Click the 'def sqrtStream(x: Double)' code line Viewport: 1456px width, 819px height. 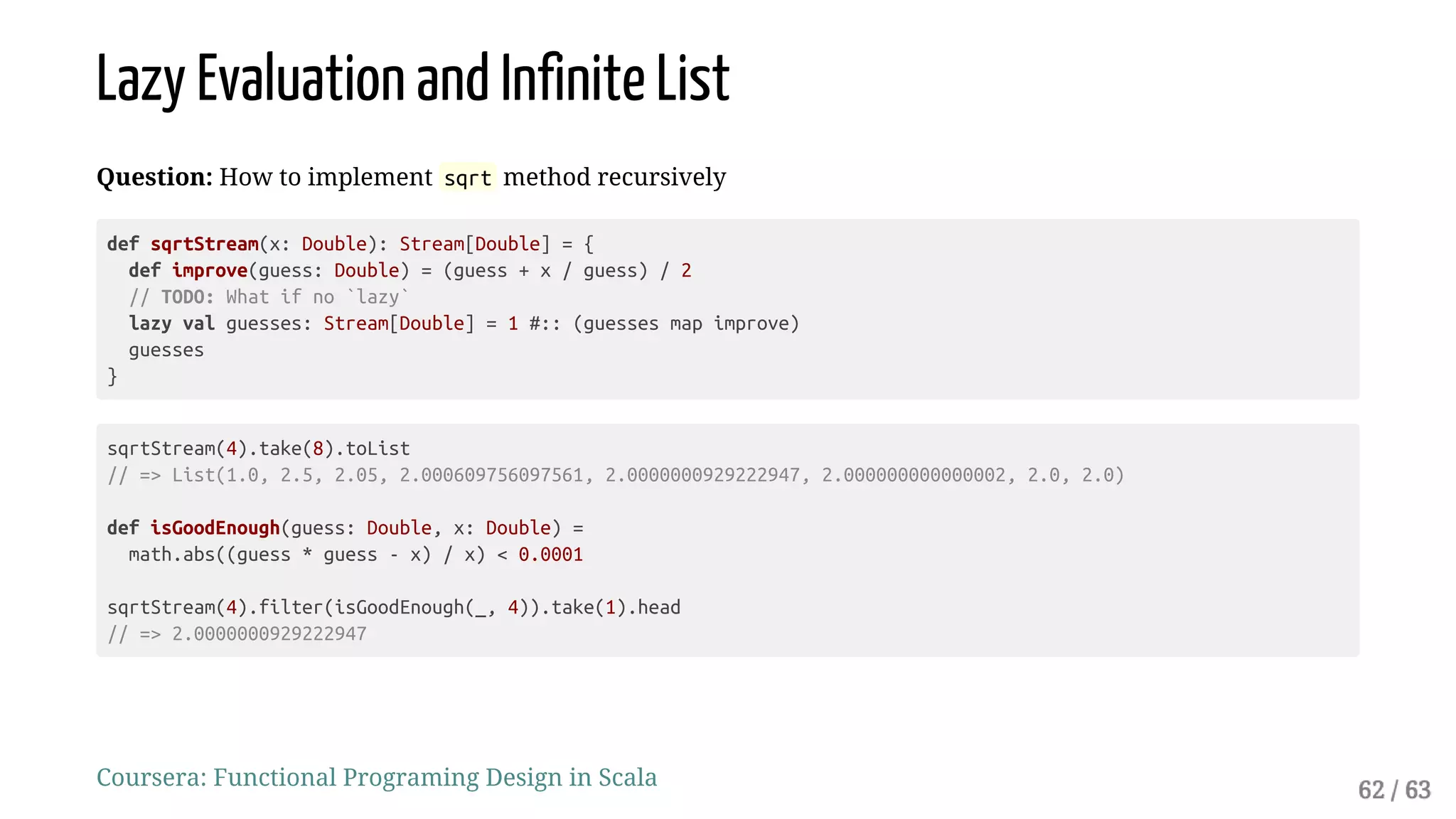(350, 244)
